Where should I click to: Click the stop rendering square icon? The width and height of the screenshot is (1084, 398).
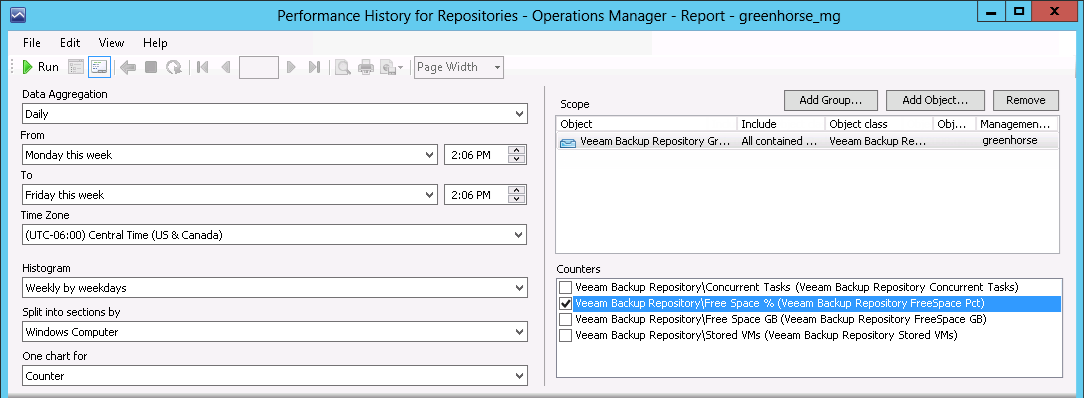151,67
